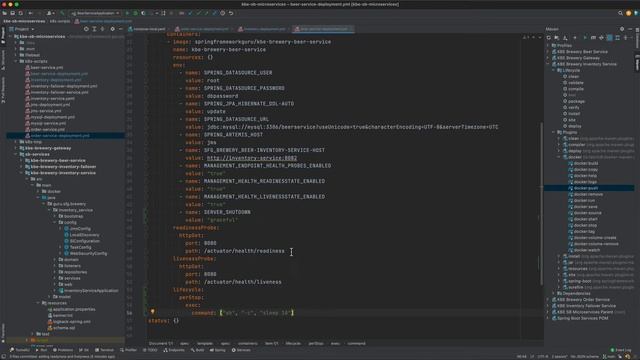Open the Spring tool window
The image size is (640, 360).
pyautogui.click(x=218, y=350)
